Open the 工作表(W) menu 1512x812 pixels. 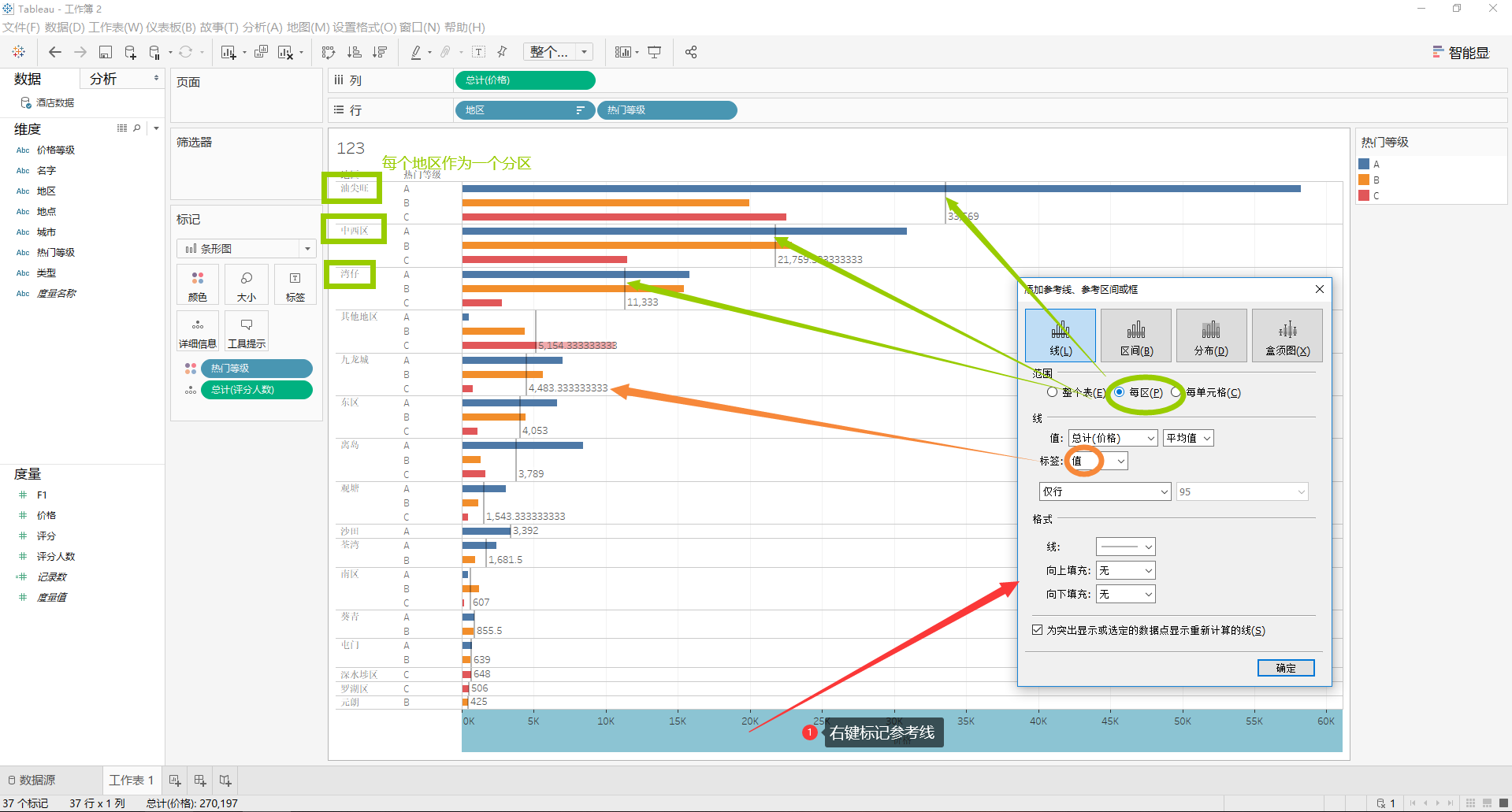tap(115, 28)
